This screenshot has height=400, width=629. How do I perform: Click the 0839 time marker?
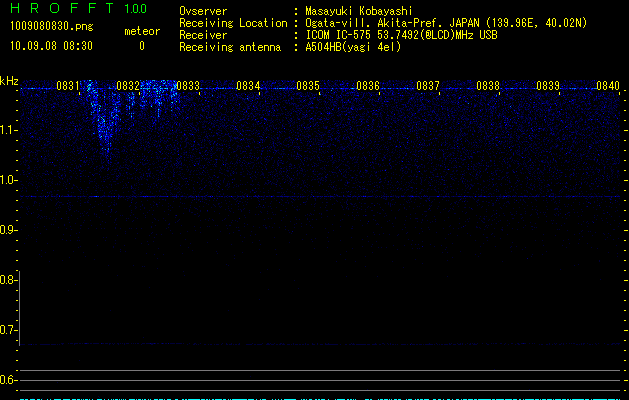click(548, 86)
